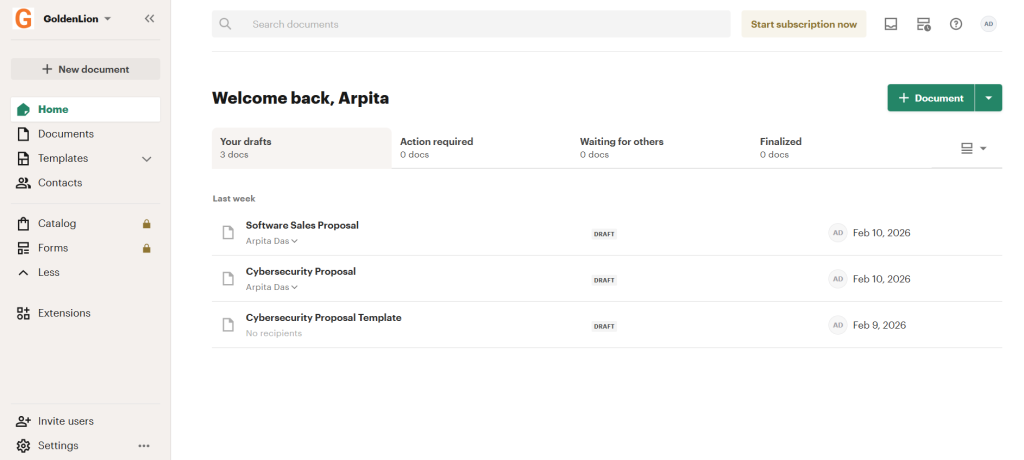Click the Cybersecurity Proposal document icon
This screenshot has height=460, width=1024.
228,278
